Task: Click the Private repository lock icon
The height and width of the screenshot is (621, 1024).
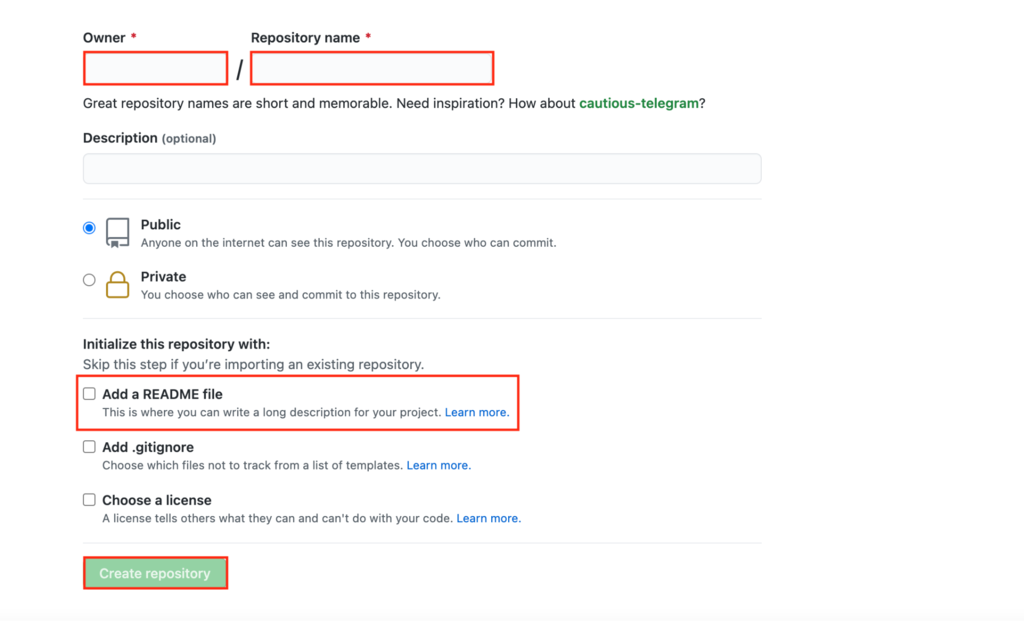Action: tap(116, 284)
